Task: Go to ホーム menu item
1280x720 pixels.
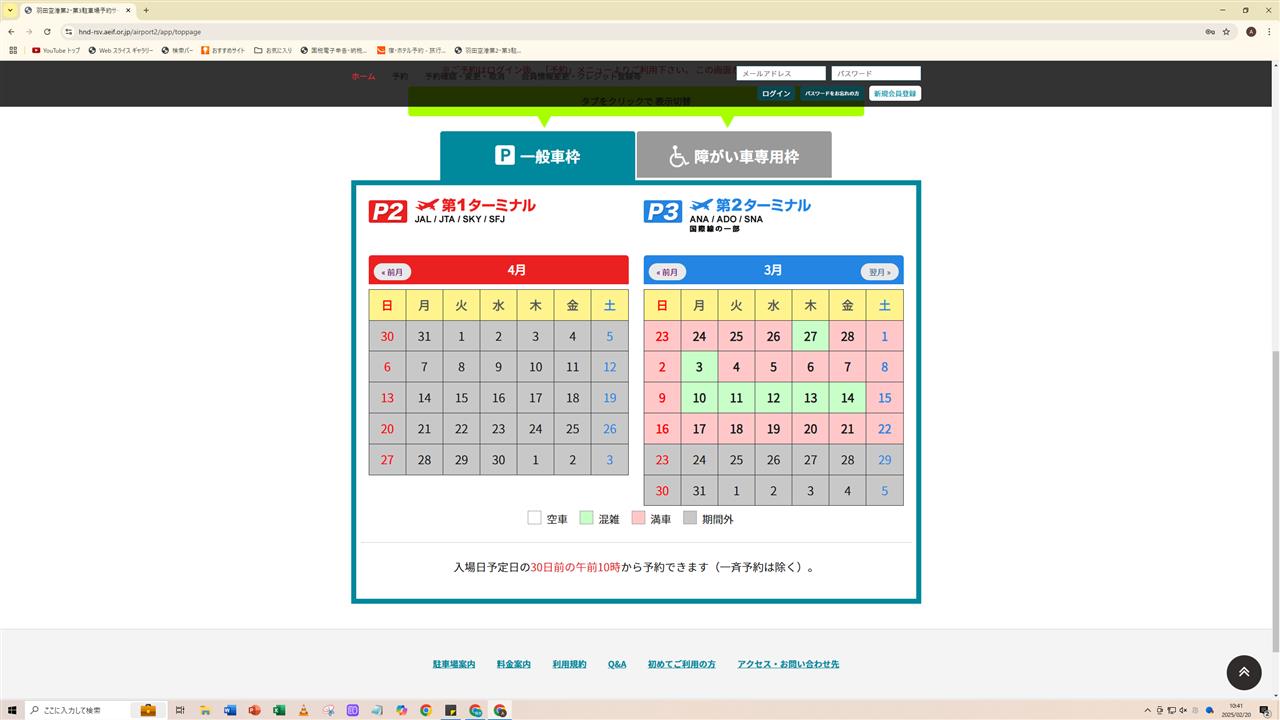Action: [x=363, y=76]
